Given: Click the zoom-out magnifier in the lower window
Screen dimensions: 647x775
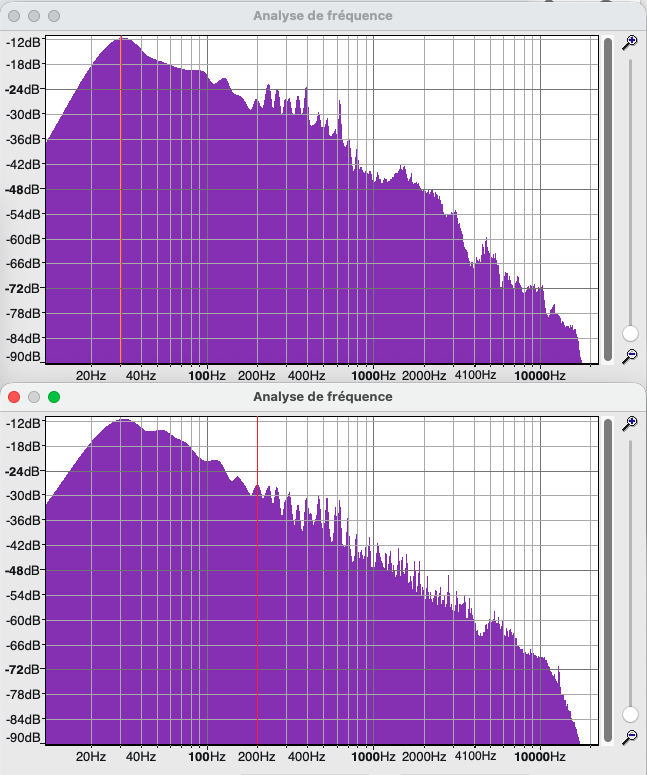Looking at the screenshot, I should tap(629, 737).
